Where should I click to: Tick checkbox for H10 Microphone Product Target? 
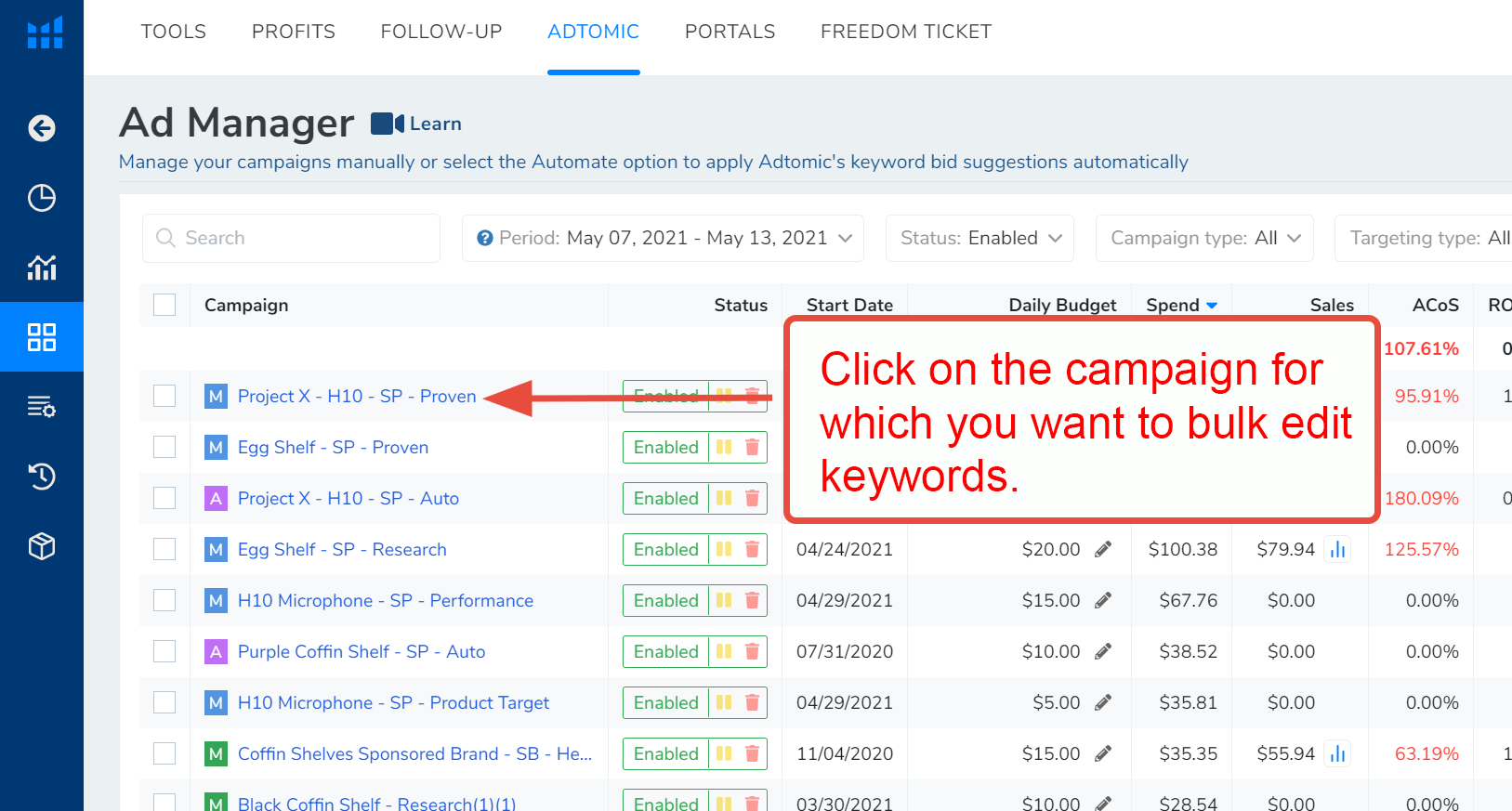[x=164, y=703]
